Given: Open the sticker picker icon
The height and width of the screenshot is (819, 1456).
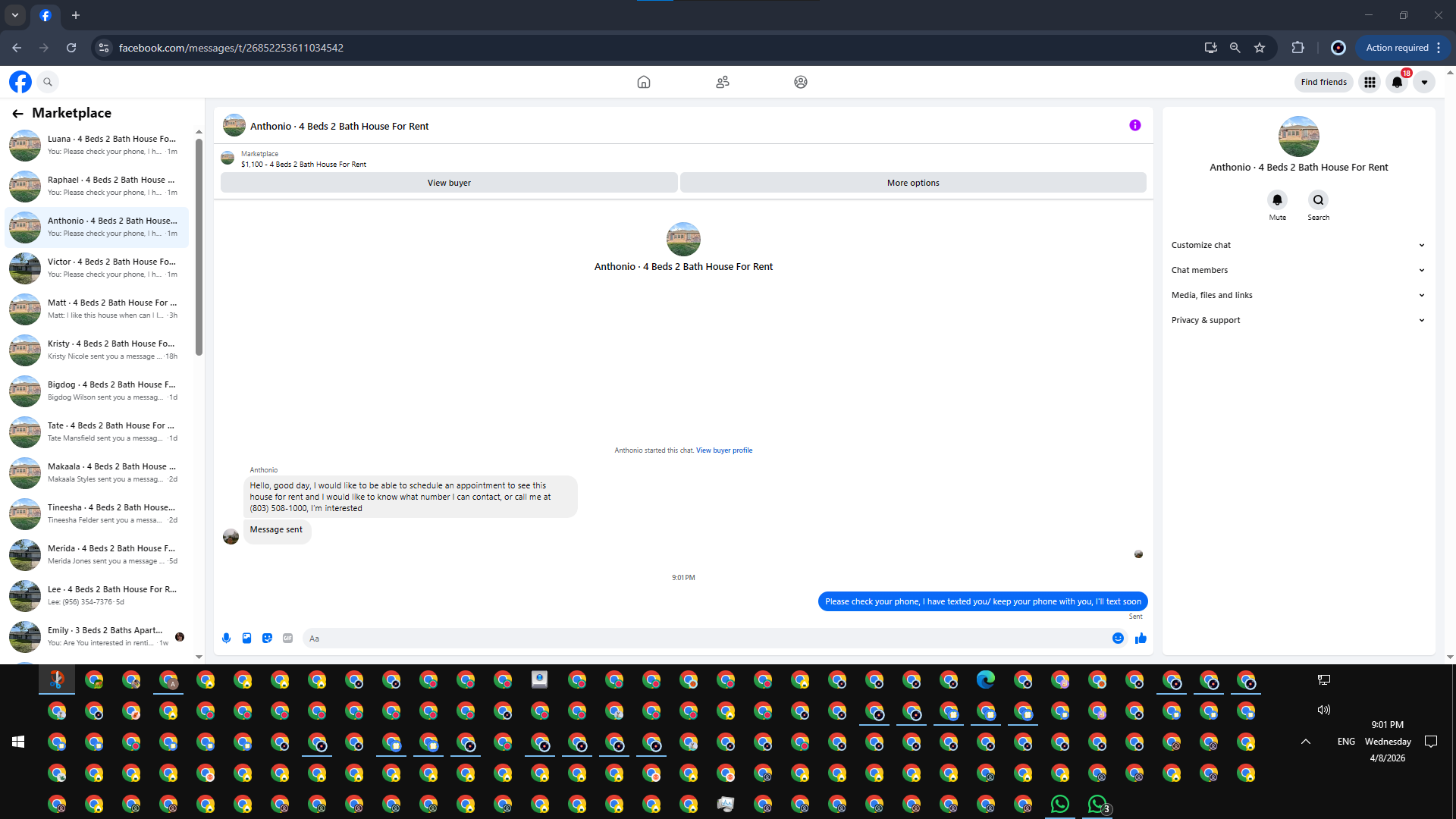Looking at the screenshot, I should (x=267, y=639).
